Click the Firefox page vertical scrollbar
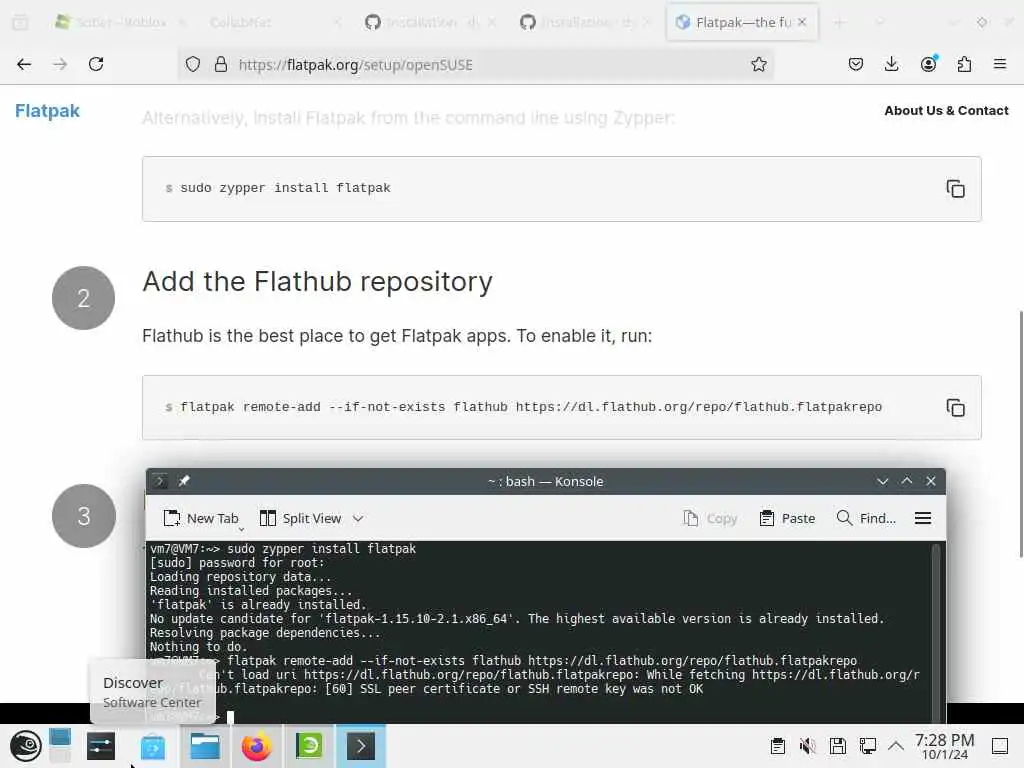The height and width of the screenshot is (768, 1024). click(1020, 434)
